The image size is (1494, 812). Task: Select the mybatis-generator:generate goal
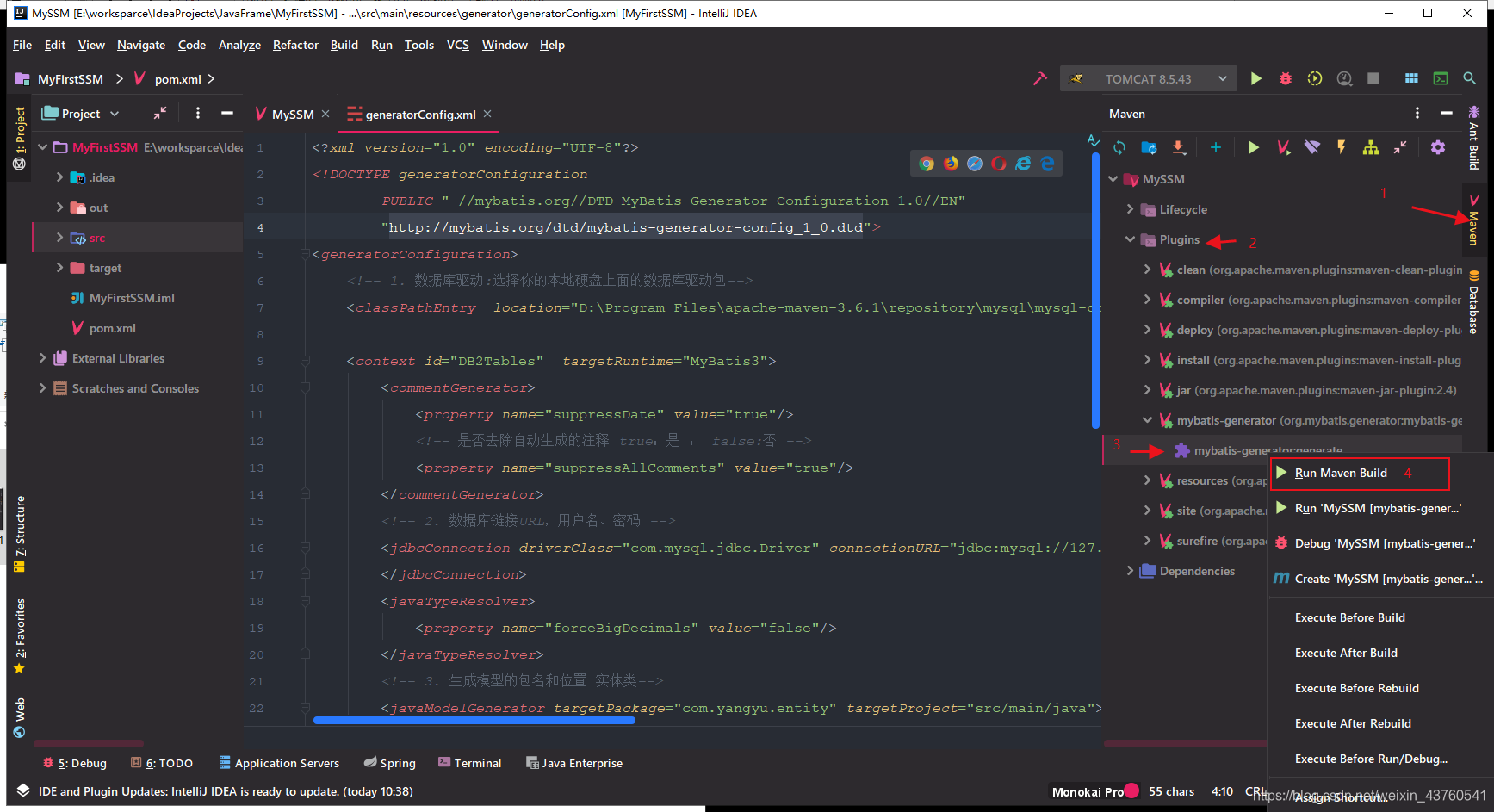click(1268, 450)
